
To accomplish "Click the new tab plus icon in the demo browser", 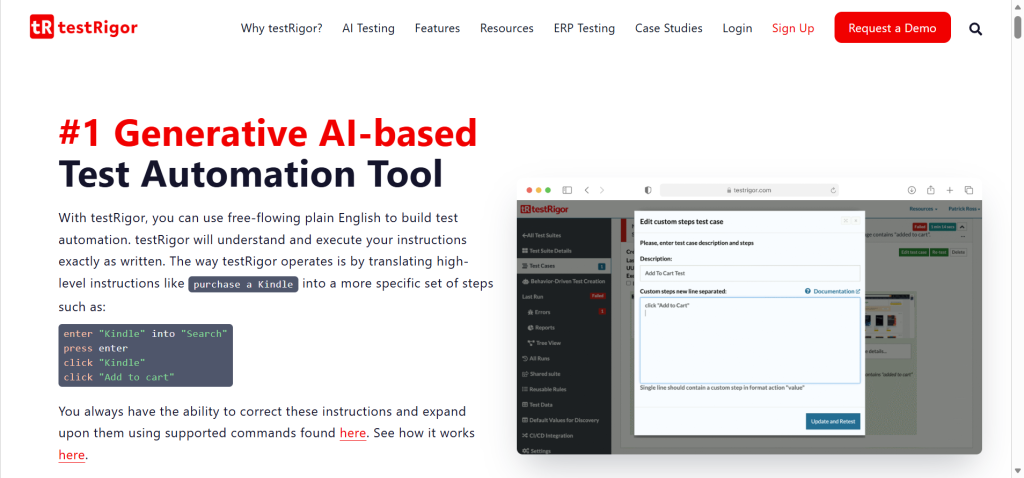I will point(949,190).
